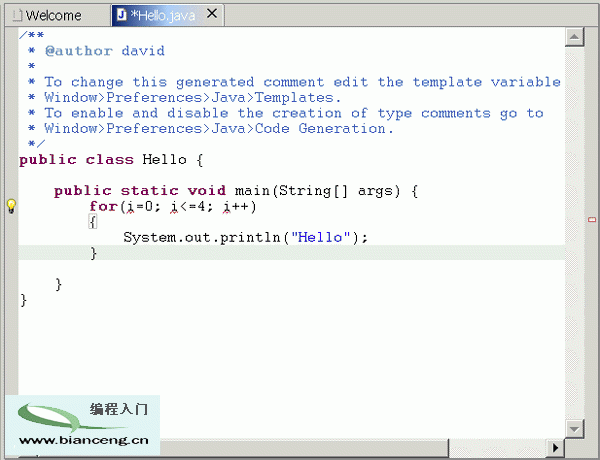600x460 pixels.
Task: Click the underlined 'i<=4' condition
Action: [x=188, y=207]
